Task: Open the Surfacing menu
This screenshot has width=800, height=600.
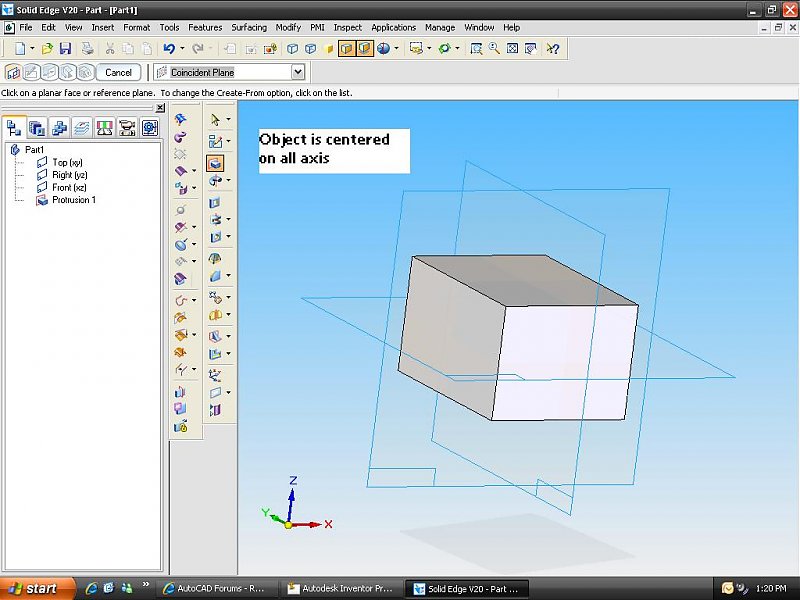Action: tap(249, 27)
